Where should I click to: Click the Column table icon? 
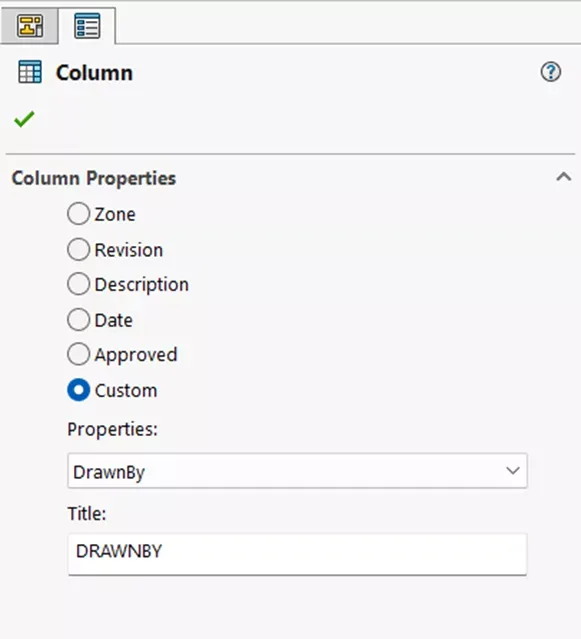point(30,72)
